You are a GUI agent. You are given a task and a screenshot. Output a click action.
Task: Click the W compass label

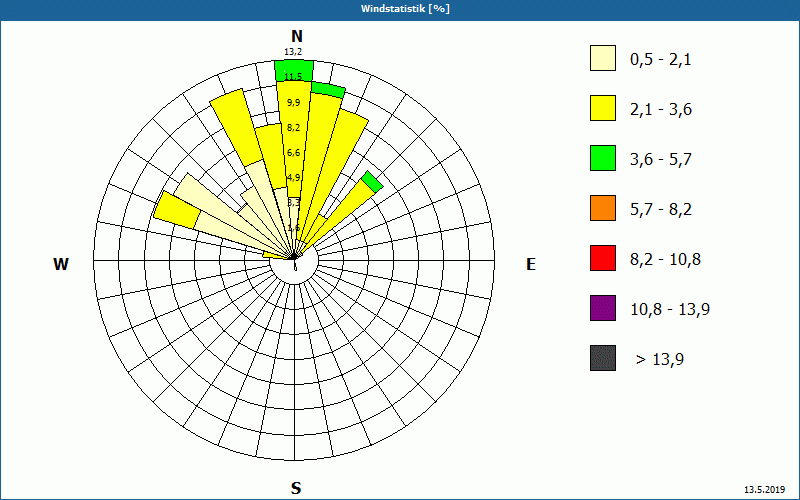pos(61,264)
